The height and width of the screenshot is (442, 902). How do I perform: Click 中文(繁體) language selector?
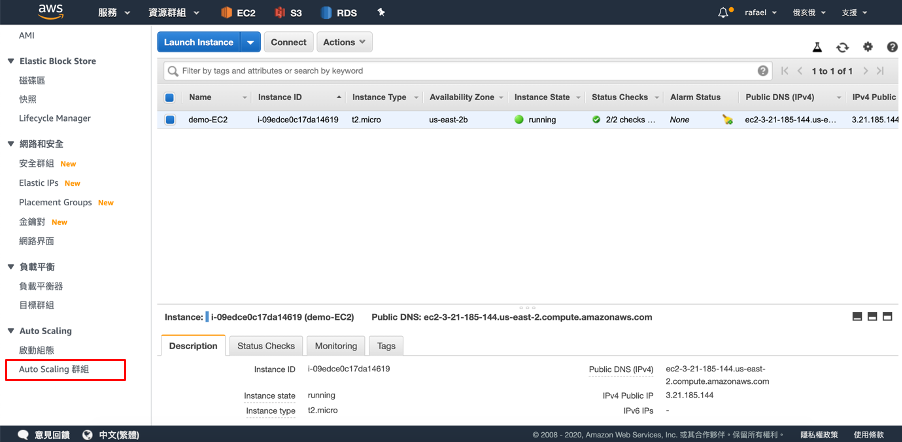click(x=119, y=435)
